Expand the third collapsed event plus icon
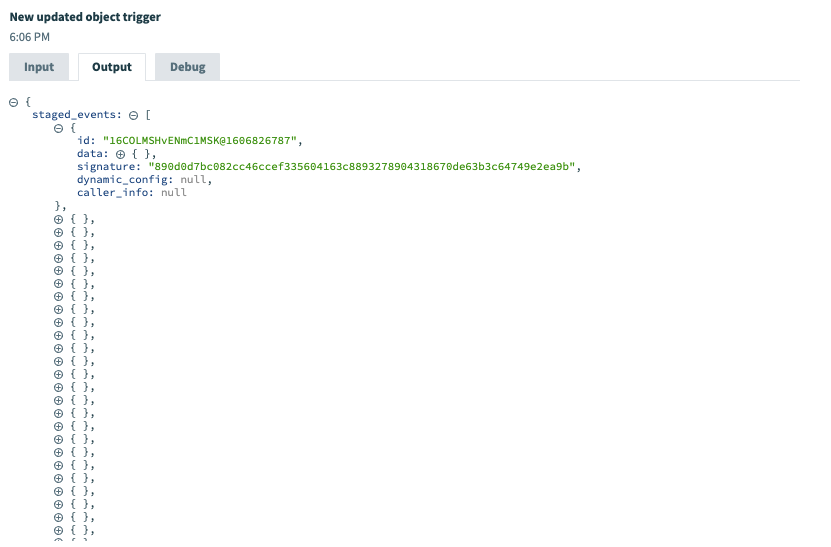 [59, 245]
